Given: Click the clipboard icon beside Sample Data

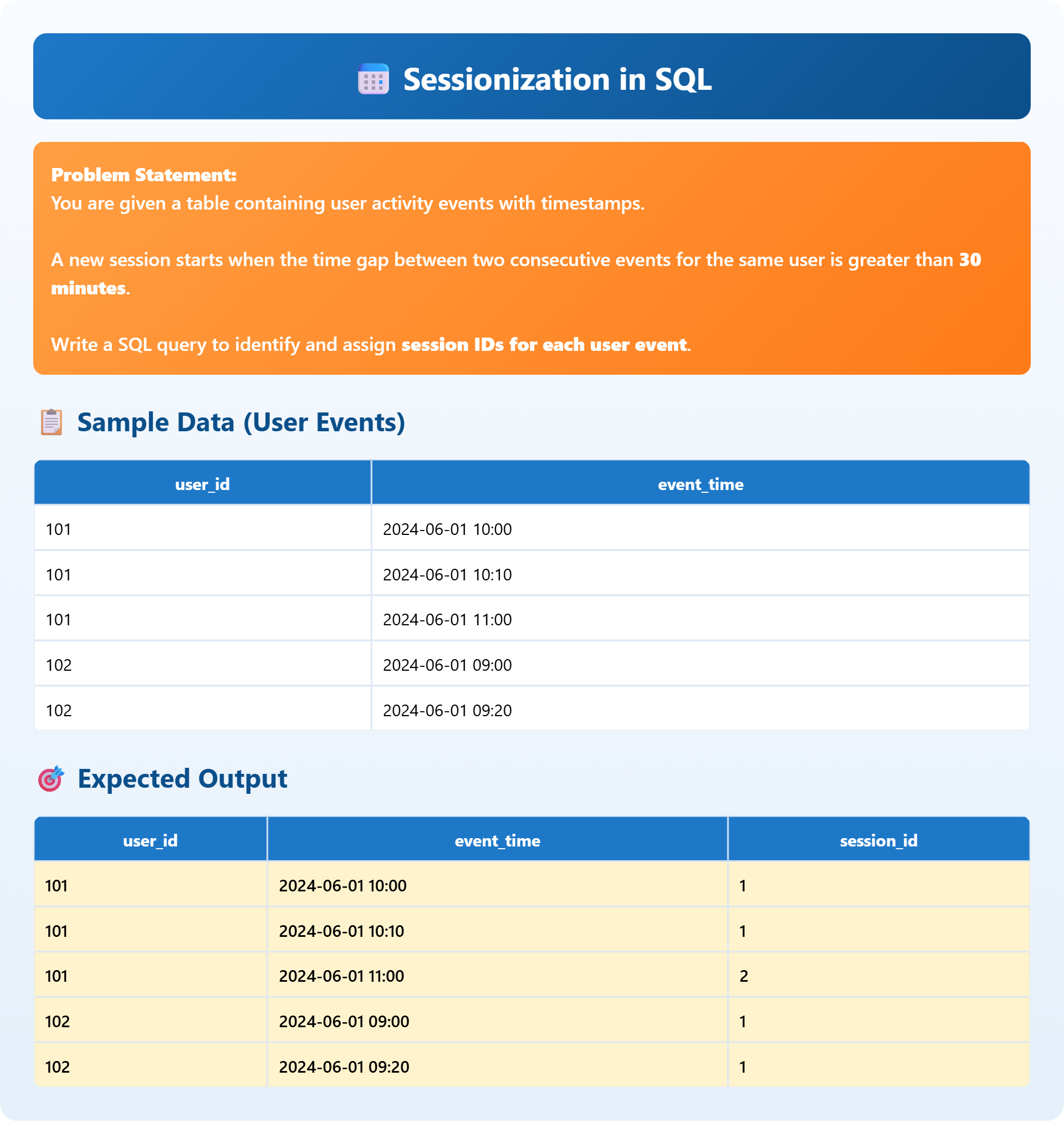Looking at the screenshot, I should pos(50,421).
